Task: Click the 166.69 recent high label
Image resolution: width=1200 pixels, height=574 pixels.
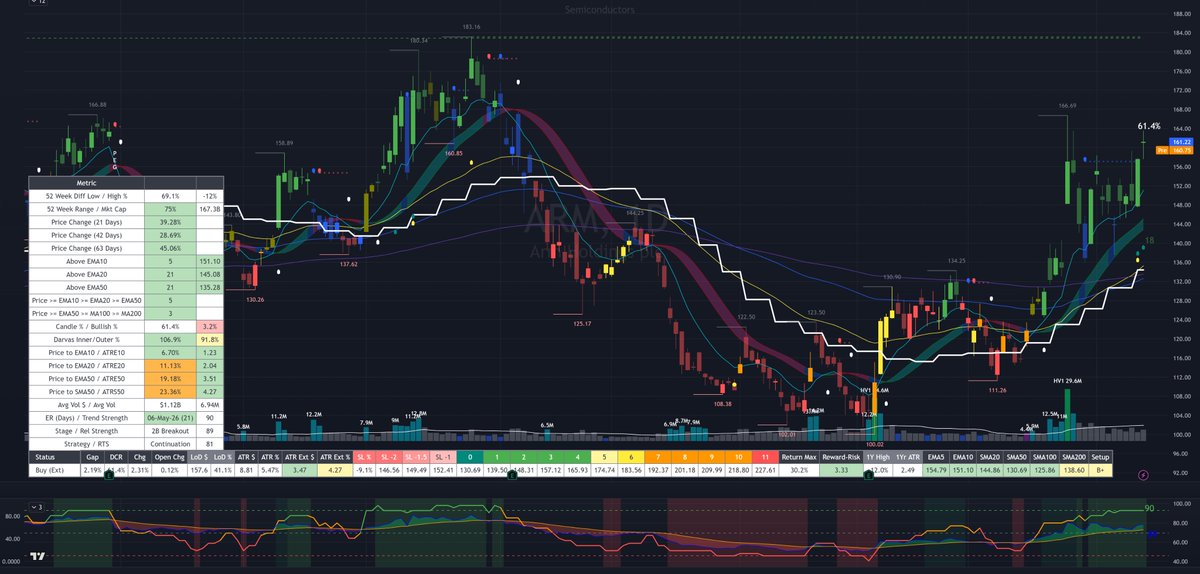Action: click(x=1068, y=105)
